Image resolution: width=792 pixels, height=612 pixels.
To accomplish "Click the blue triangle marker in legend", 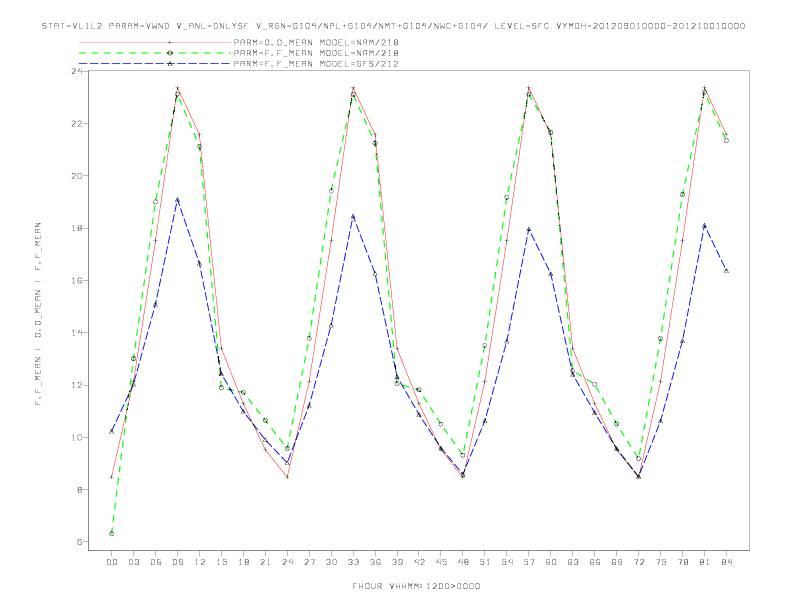I will [170, 64].
